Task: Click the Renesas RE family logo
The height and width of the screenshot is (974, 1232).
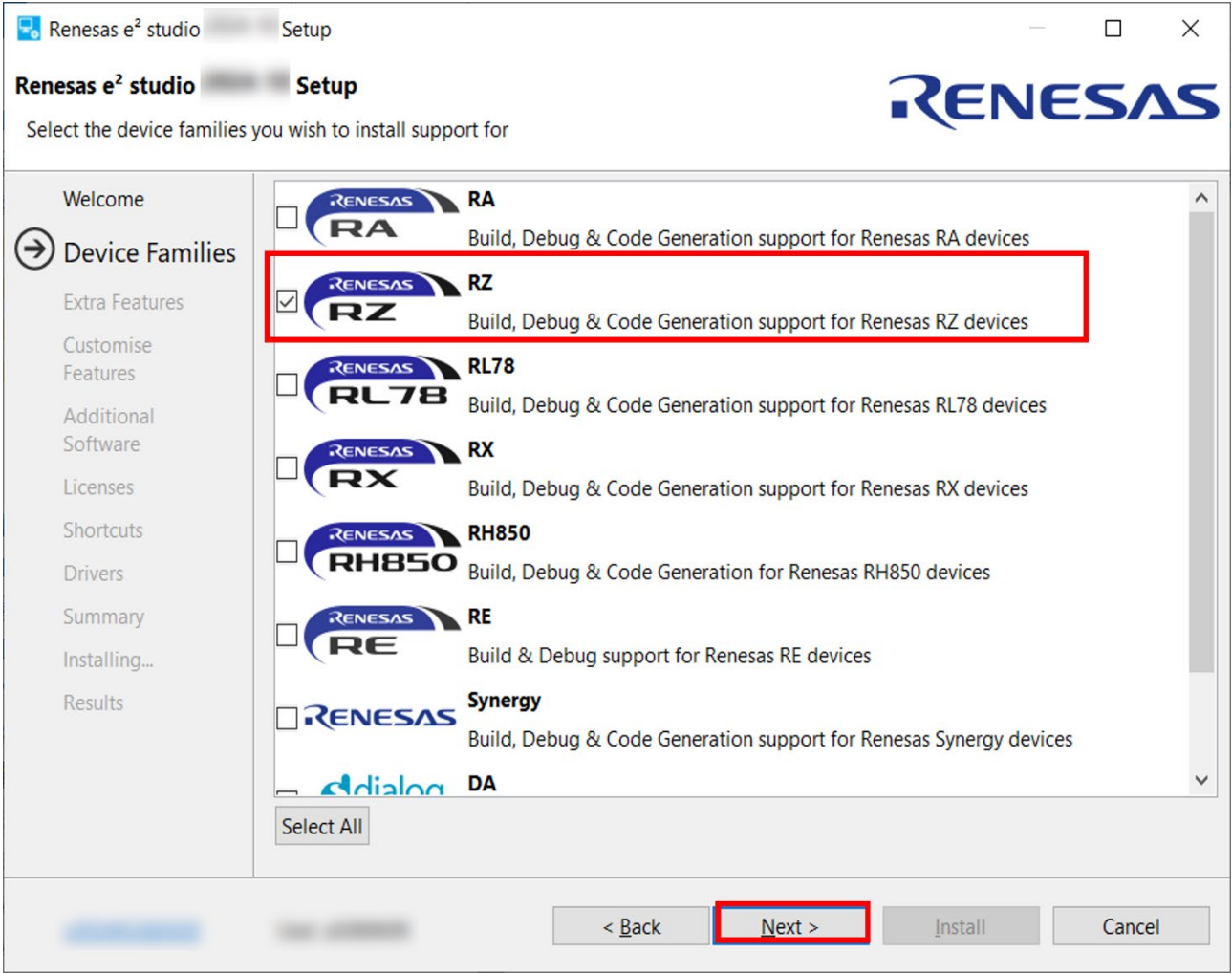Action: click(381, 634)
